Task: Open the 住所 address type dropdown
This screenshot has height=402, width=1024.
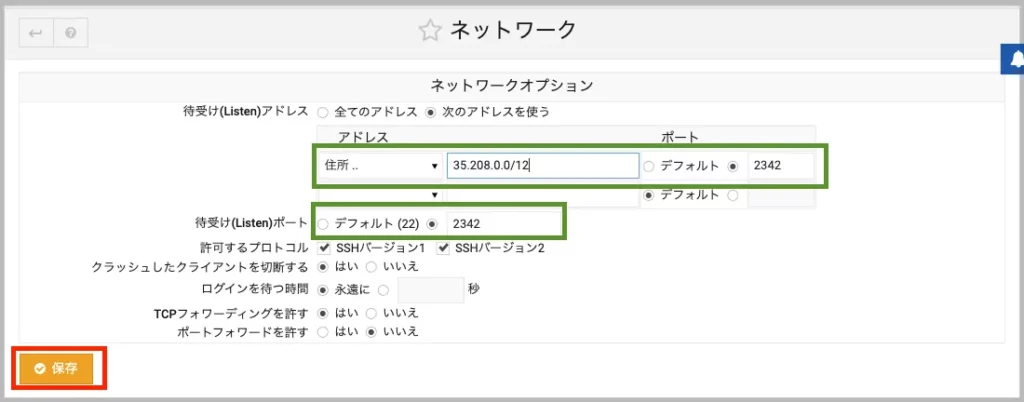Action: (380, 166)
